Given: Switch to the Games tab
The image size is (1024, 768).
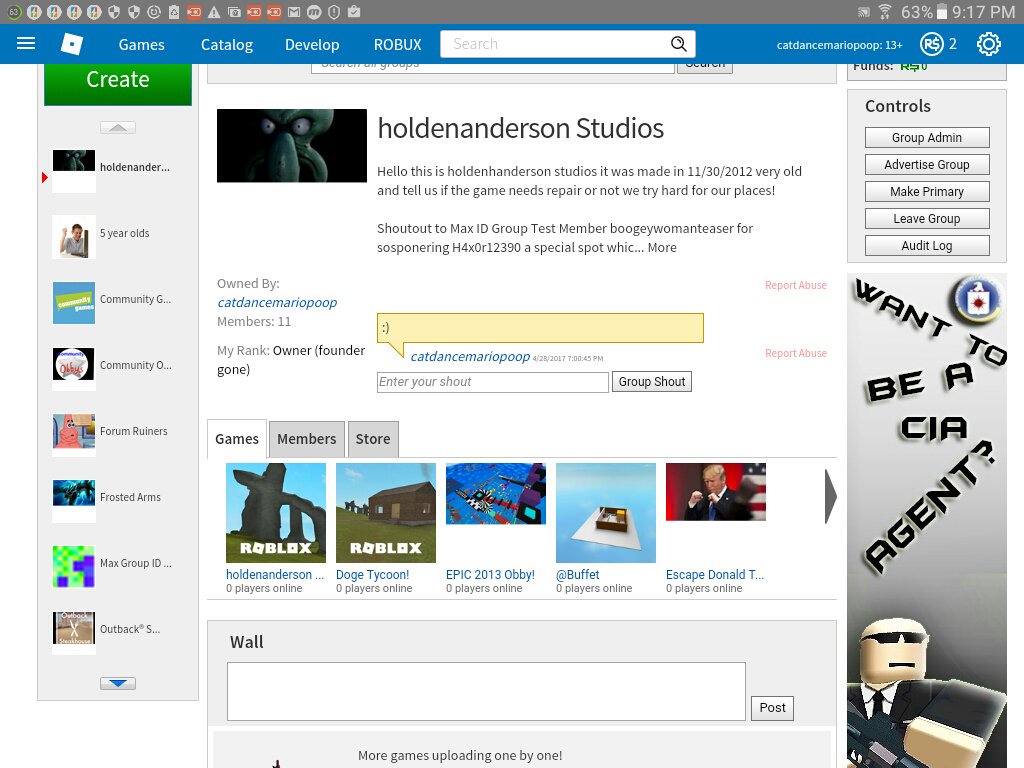Looking at the screenshot, I should click(x=237, y=439).
